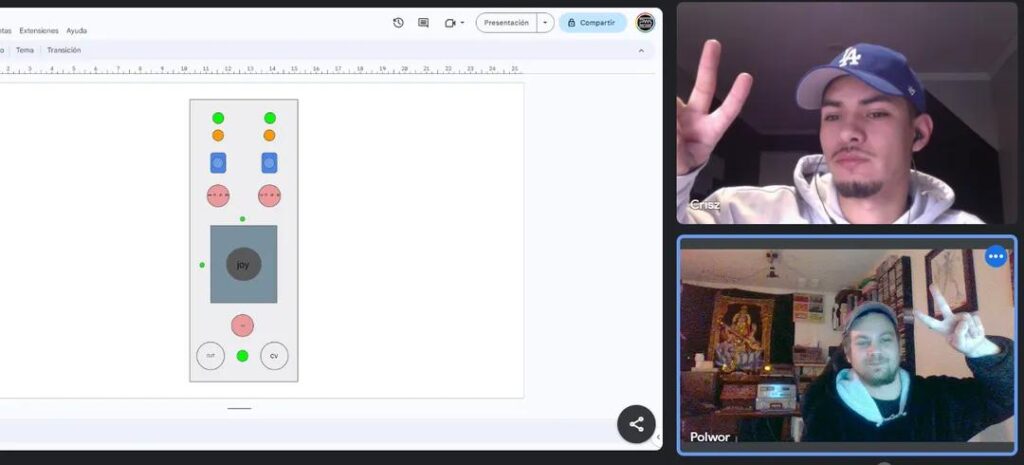Click the Google account avatar
Image resolution: width=1024 pixels, height=465 pixels.
[645, 22]
